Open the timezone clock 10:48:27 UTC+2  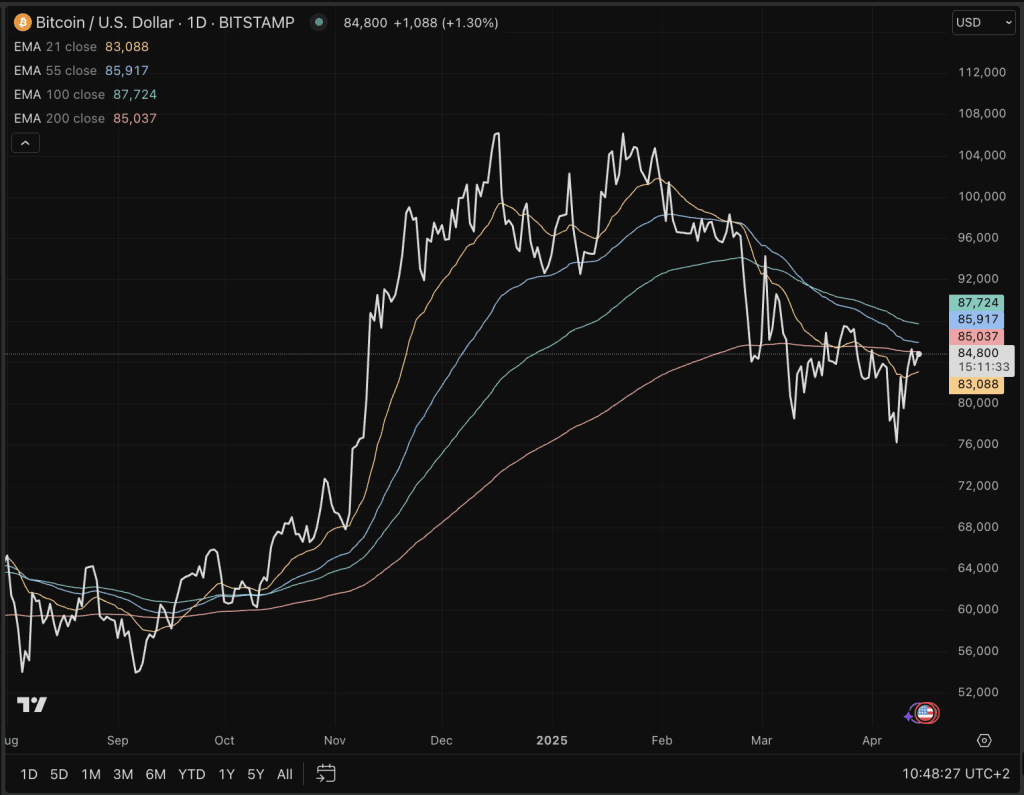click(x=956, y=774)
